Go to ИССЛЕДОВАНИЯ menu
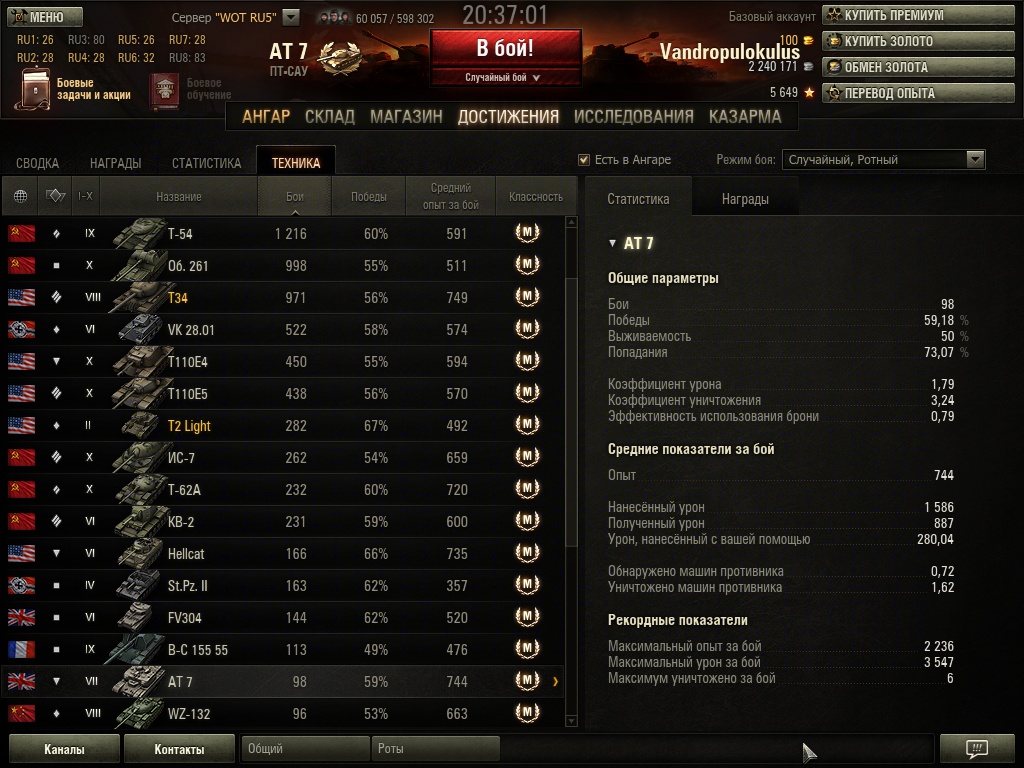This screenshot has height=768, width=1024. [633, 116]
